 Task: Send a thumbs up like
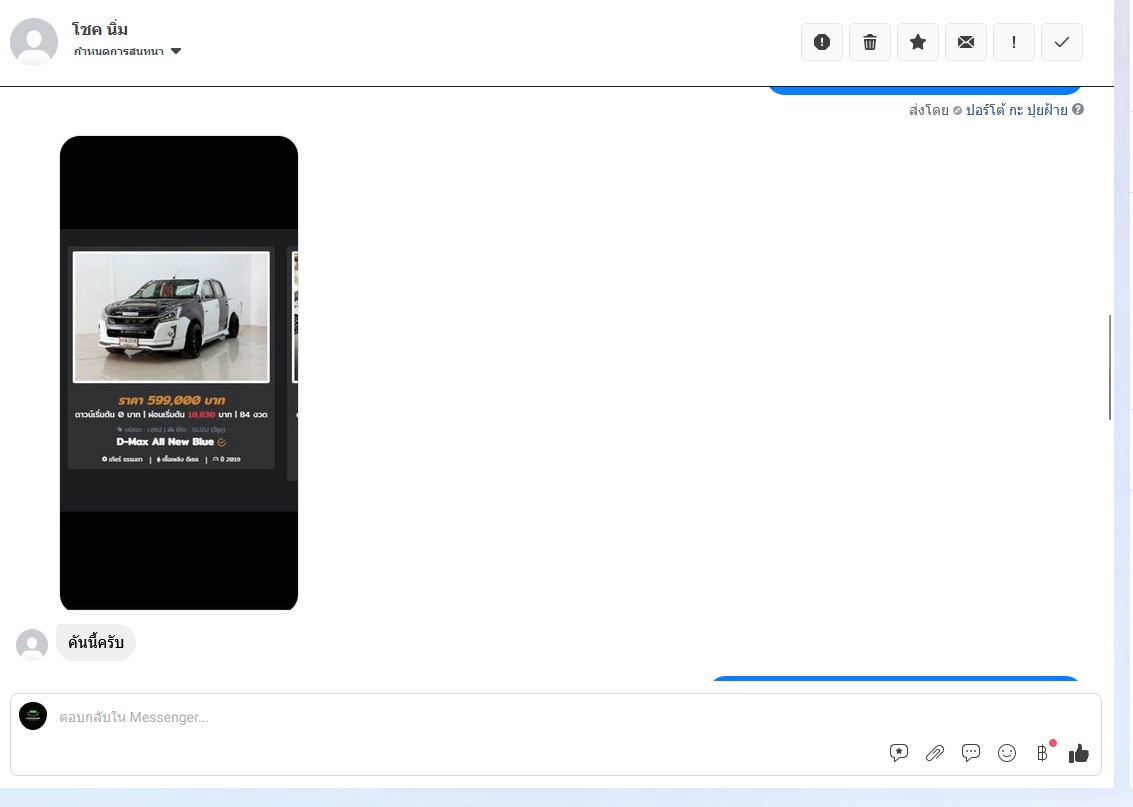coord(1078,754)
